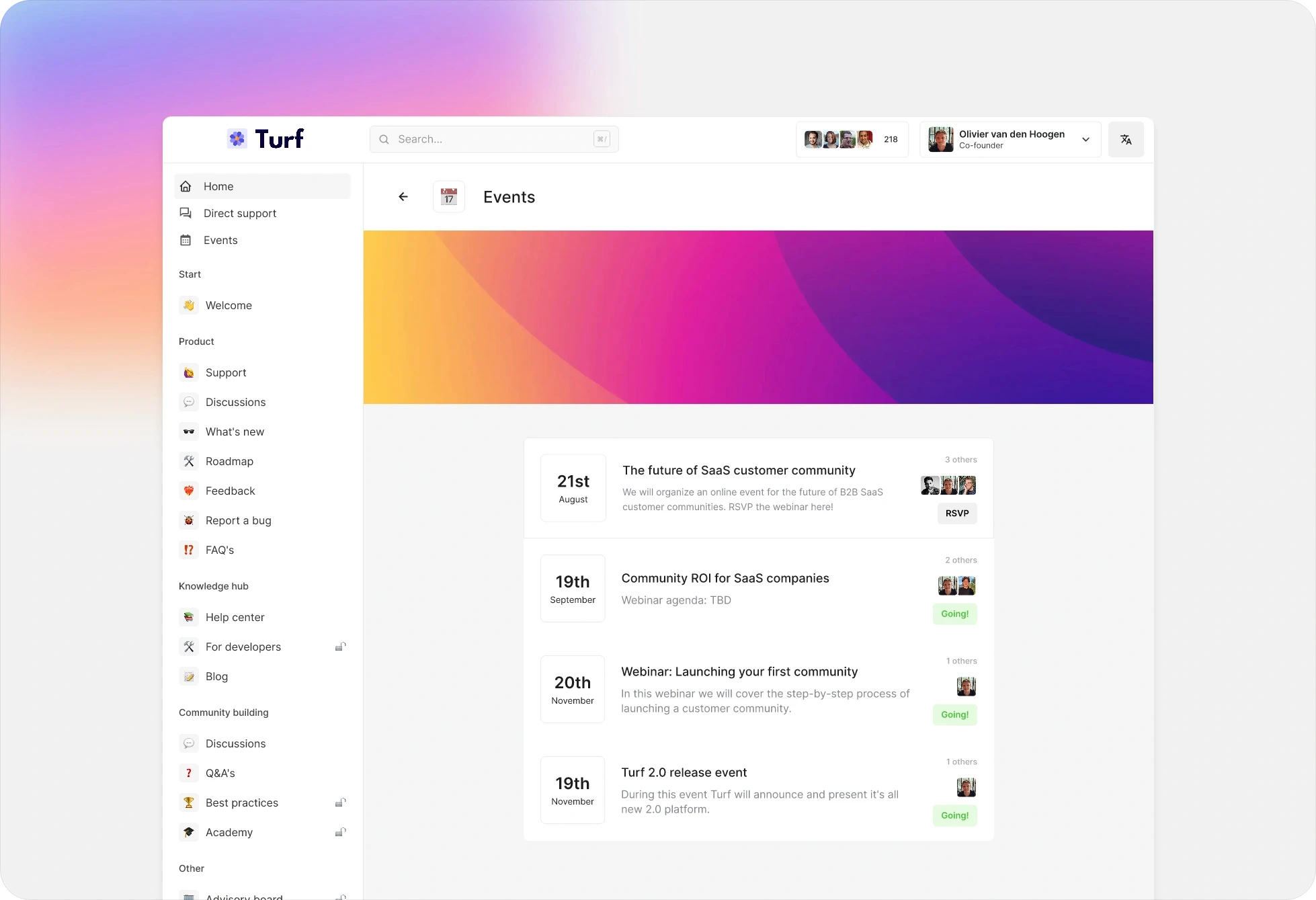Click the back arrow above Events
The height and width of the screenshot is (900, 1316).
point(403,196)
